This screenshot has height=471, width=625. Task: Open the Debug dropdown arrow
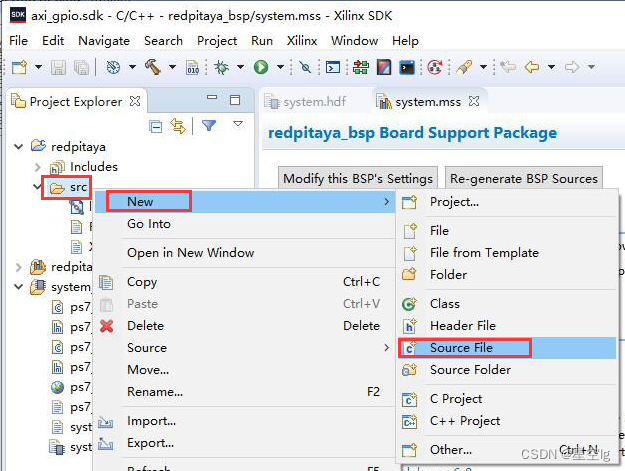[240, 67]
